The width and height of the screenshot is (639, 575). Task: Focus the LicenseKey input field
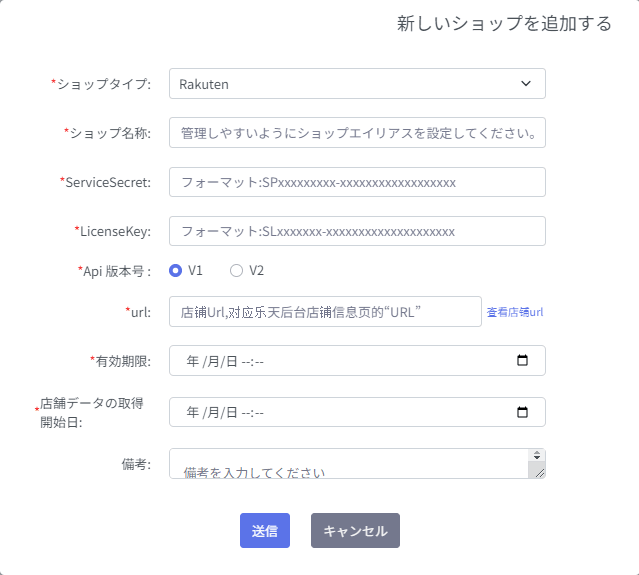(x=357, y=231)
